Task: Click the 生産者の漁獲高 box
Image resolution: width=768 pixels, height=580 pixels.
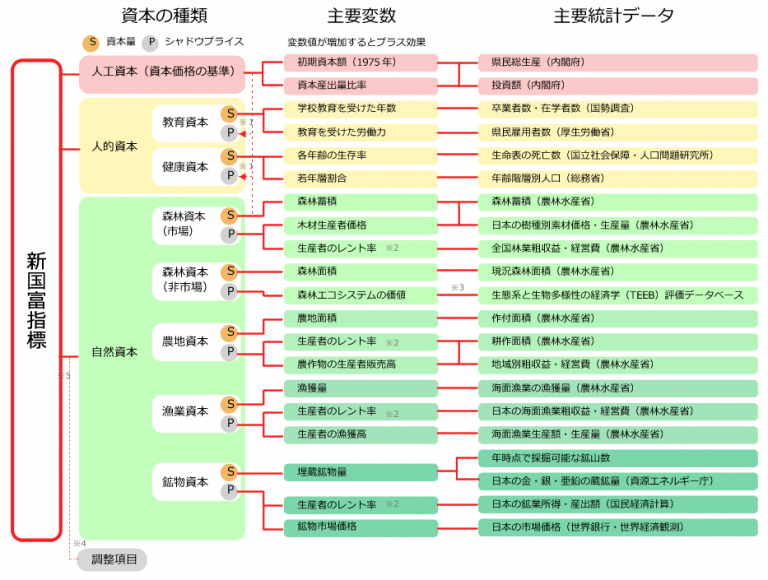Action: [x=361, y=435]
